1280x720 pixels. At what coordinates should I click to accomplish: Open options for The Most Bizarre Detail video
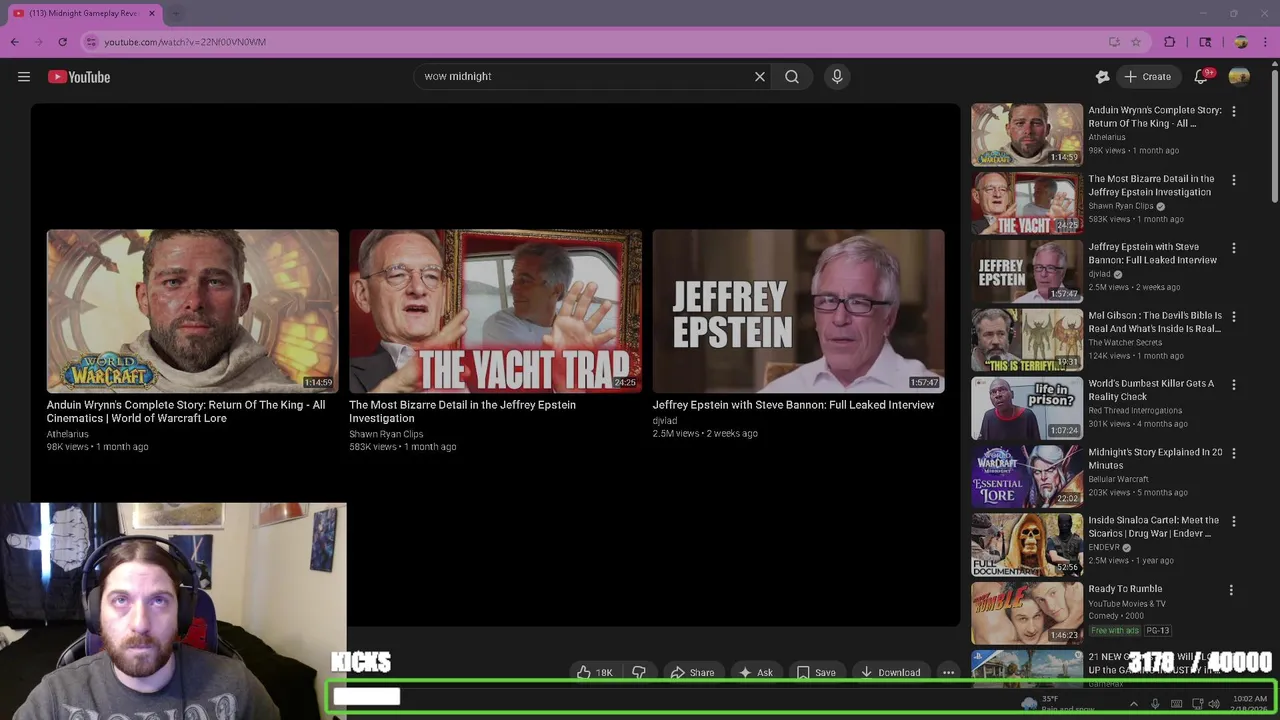point(1233,180)
